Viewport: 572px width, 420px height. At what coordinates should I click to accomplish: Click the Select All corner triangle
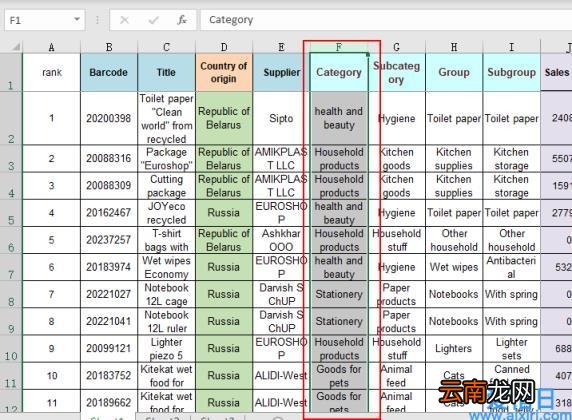(x=15, y=47)
